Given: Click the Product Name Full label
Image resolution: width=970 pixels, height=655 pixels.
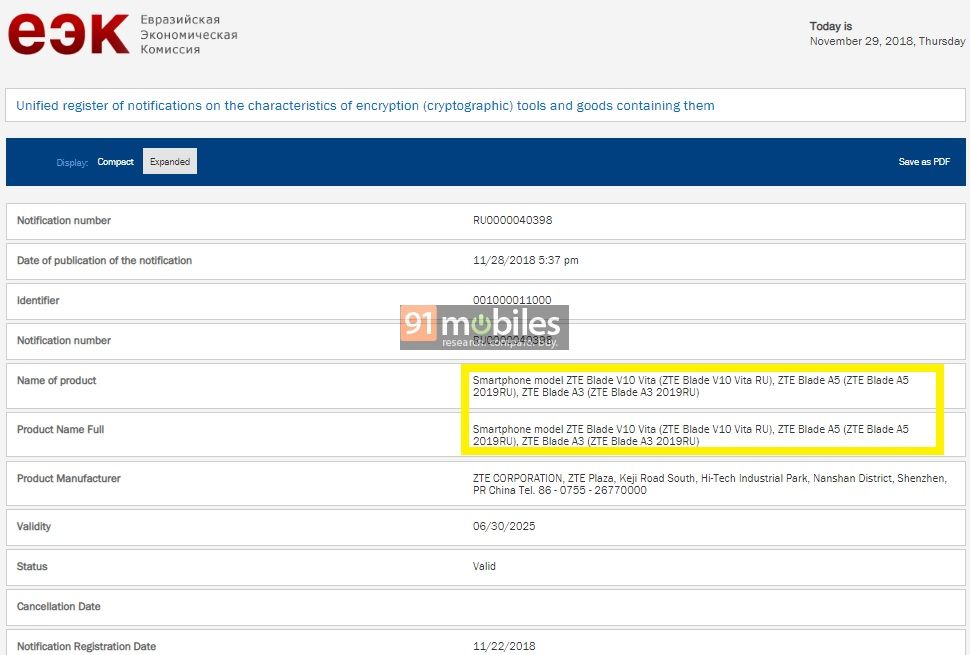Looking at the screenshot, I should click(x=60, y=429).
